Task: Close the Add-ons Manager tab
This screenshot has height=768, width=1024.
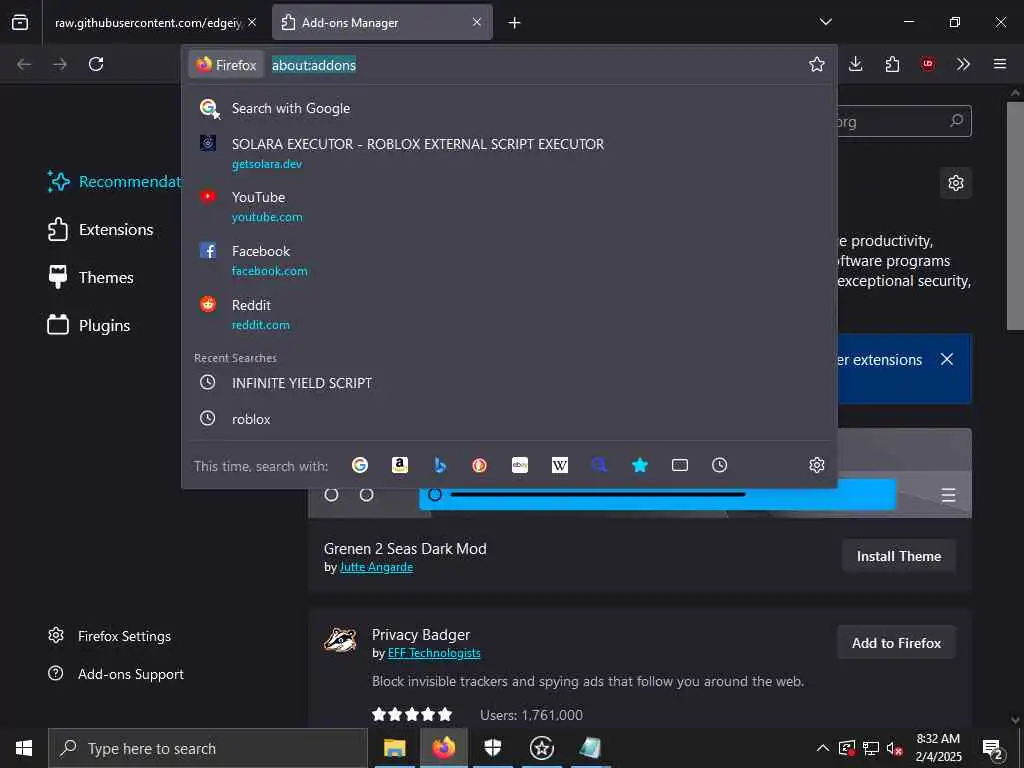Action: (x=477, y=22)
